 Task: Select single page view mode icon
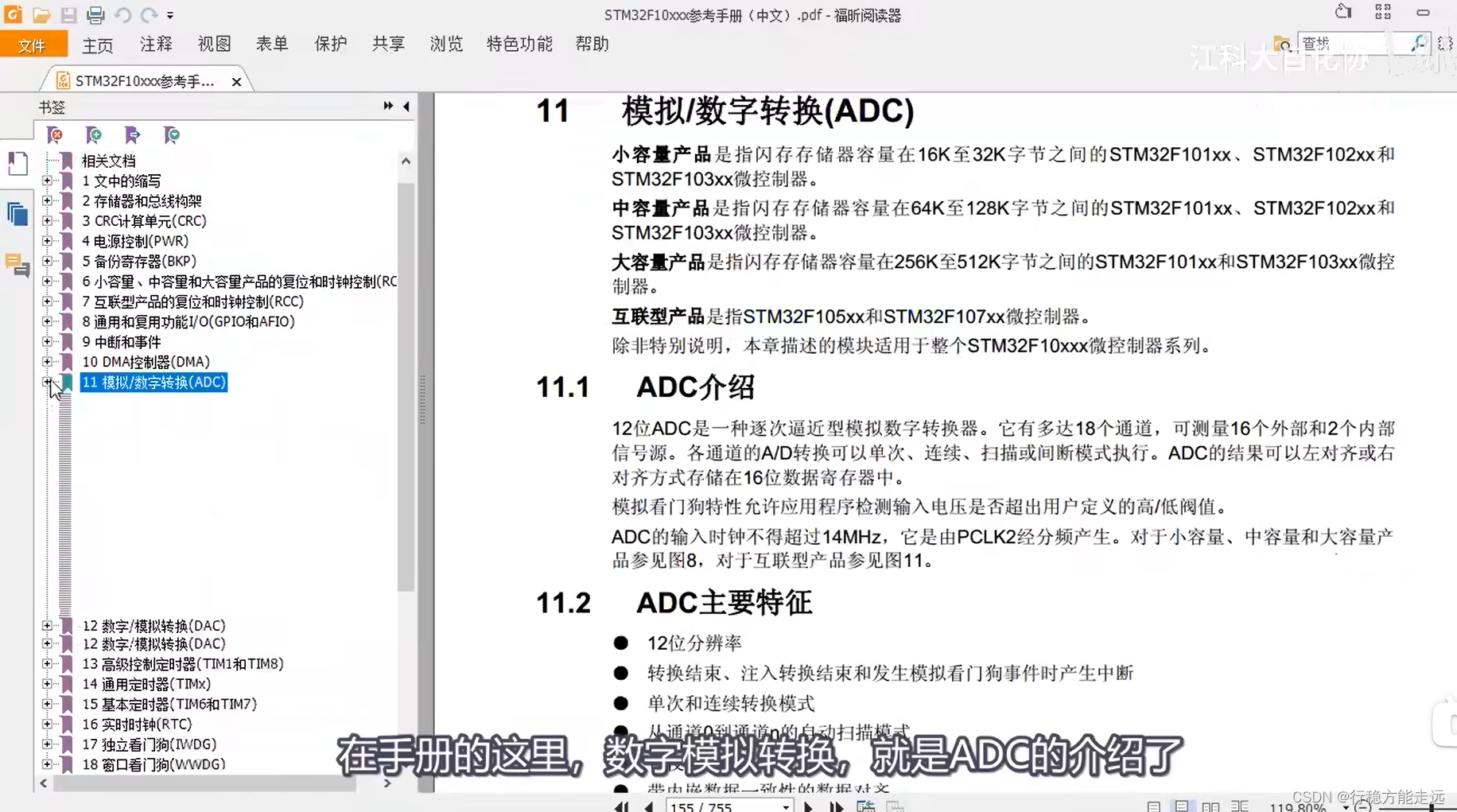point(1153,806)
